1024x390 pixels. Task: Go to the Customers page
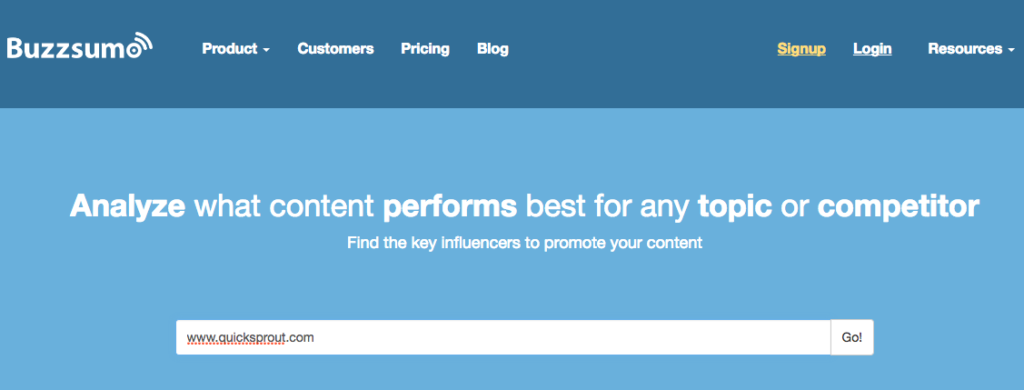point(336,49)
